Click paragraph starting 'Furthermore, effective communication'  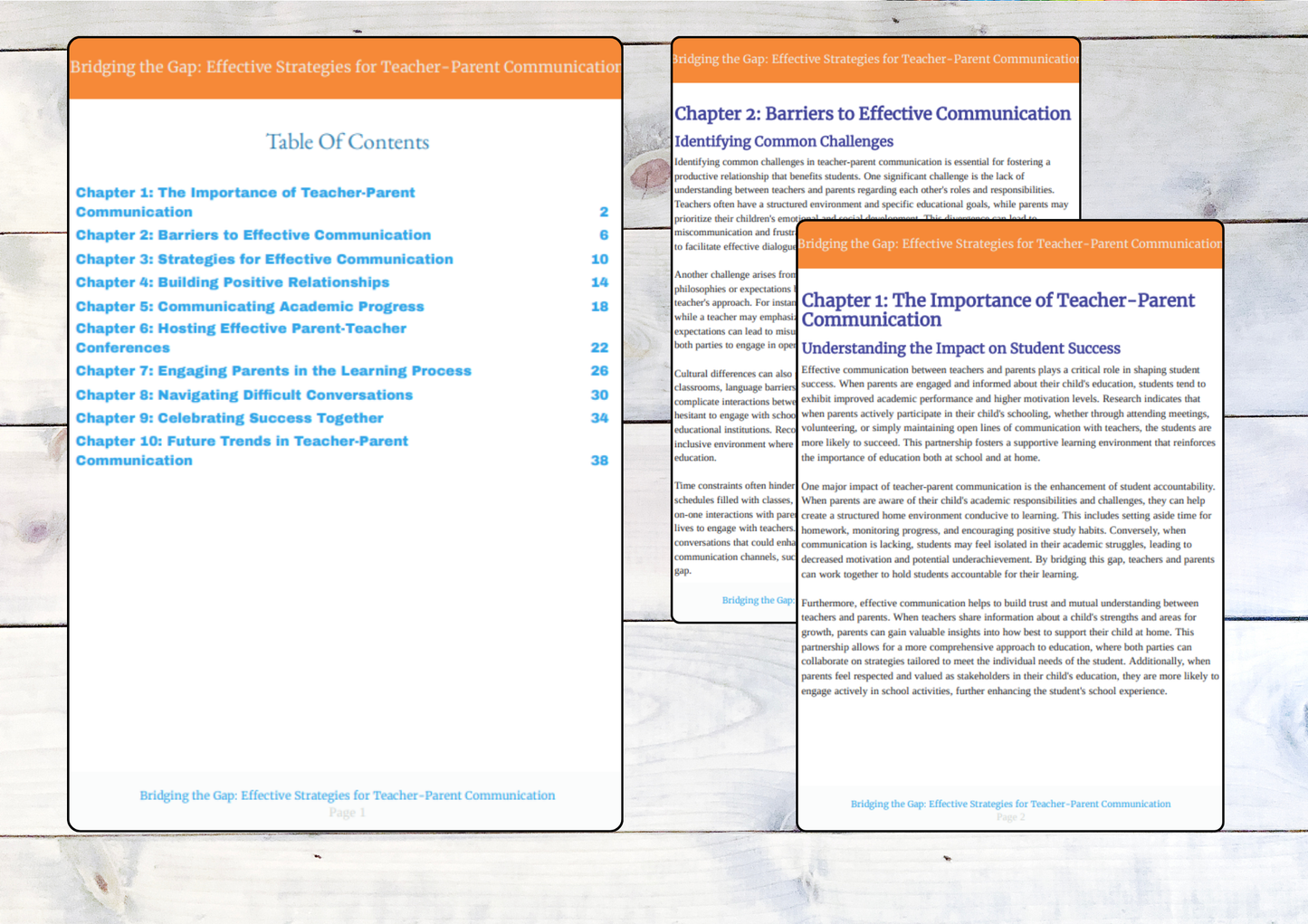[x=1010, y=647]
